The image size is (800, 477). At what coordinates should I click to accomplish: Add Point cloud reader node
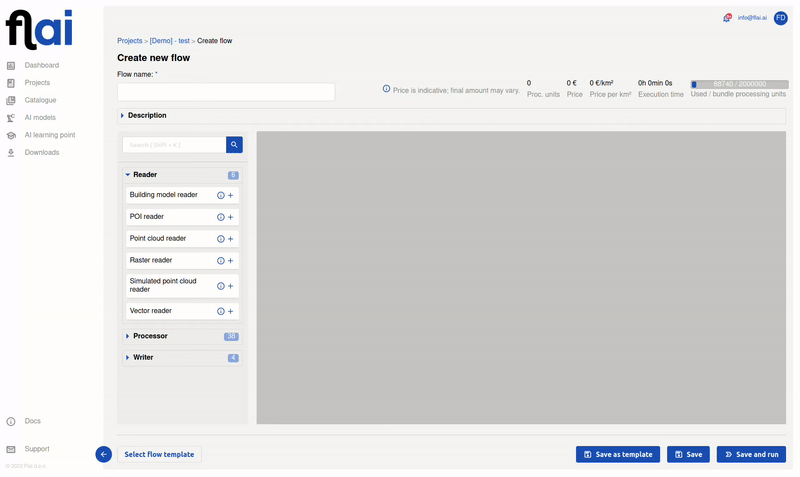231,239
